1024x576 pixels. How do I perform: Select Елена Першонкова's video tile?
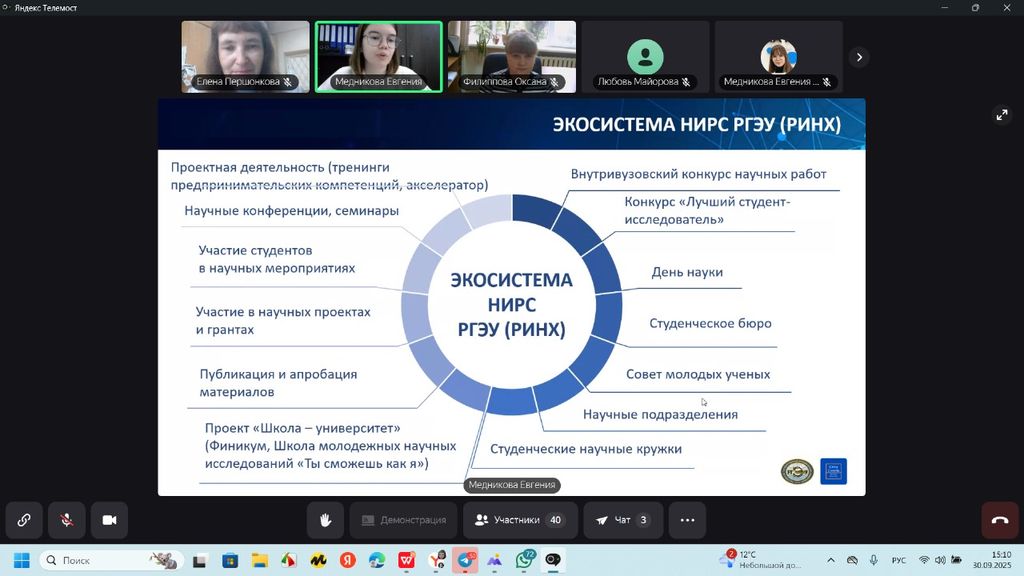pyautogui.click(x=245, y=57)
